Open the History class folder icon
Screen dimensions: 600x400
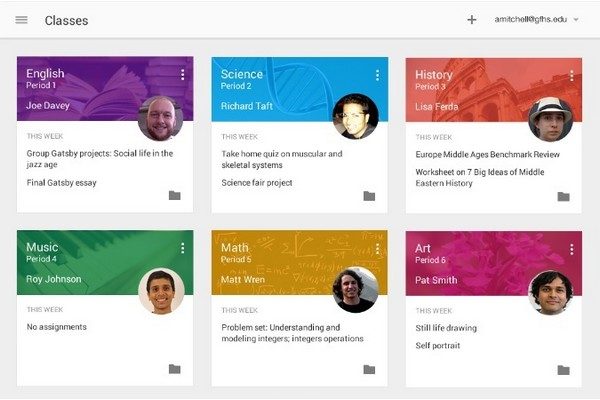[563, 195]
